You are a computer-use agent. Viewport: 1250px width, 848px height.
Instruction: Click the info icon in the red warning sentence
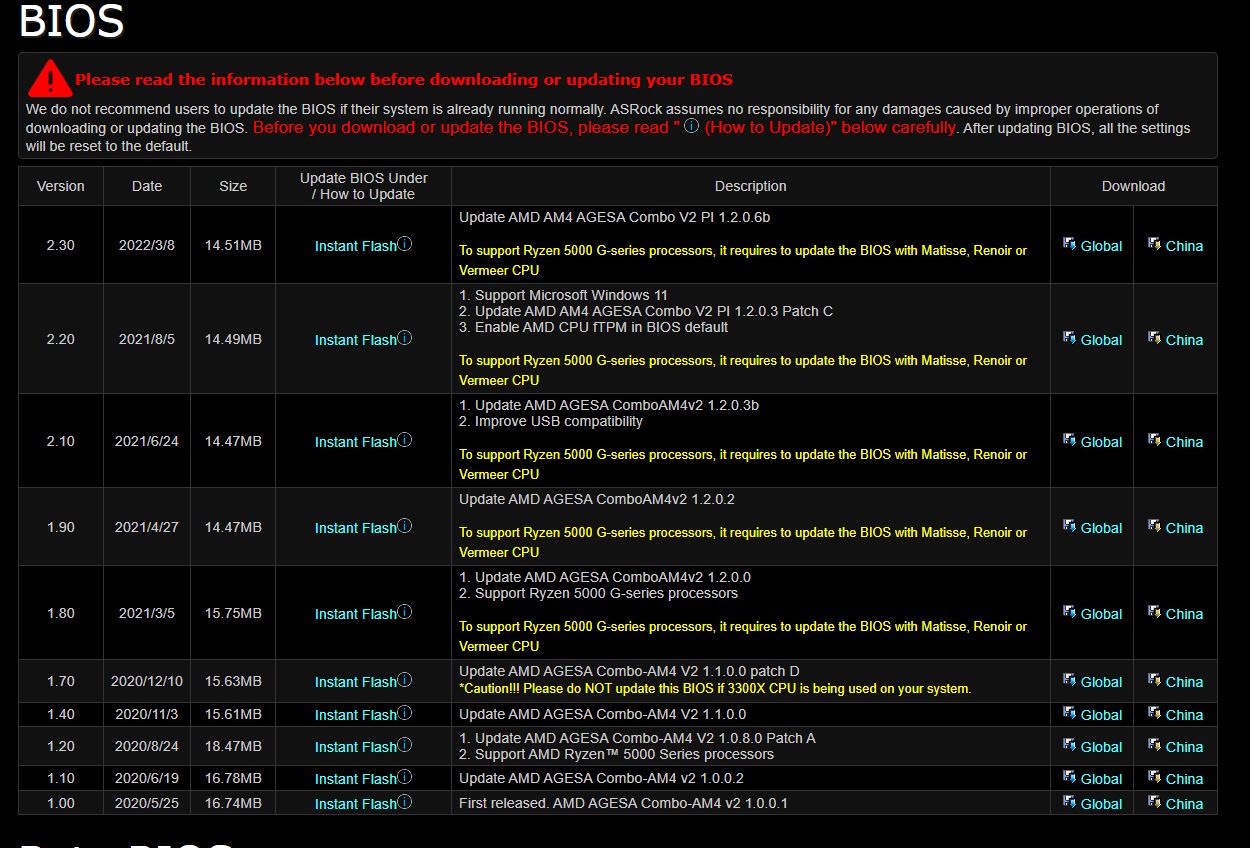(691, 127)
